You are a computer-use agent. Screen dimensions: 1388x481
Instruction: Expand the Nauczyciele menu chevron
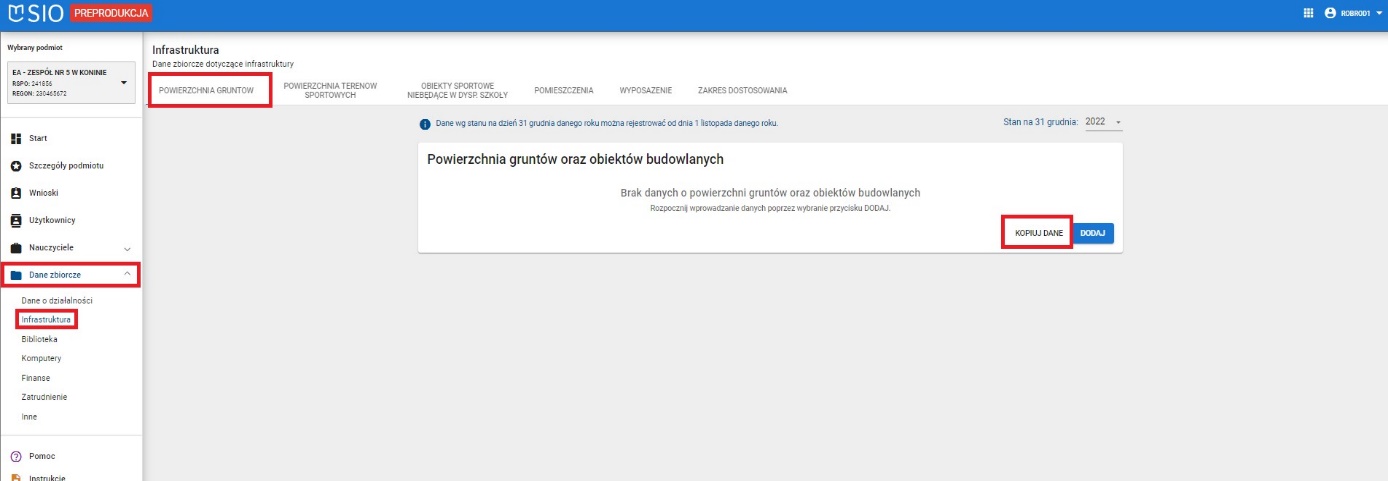coord(127,248)
